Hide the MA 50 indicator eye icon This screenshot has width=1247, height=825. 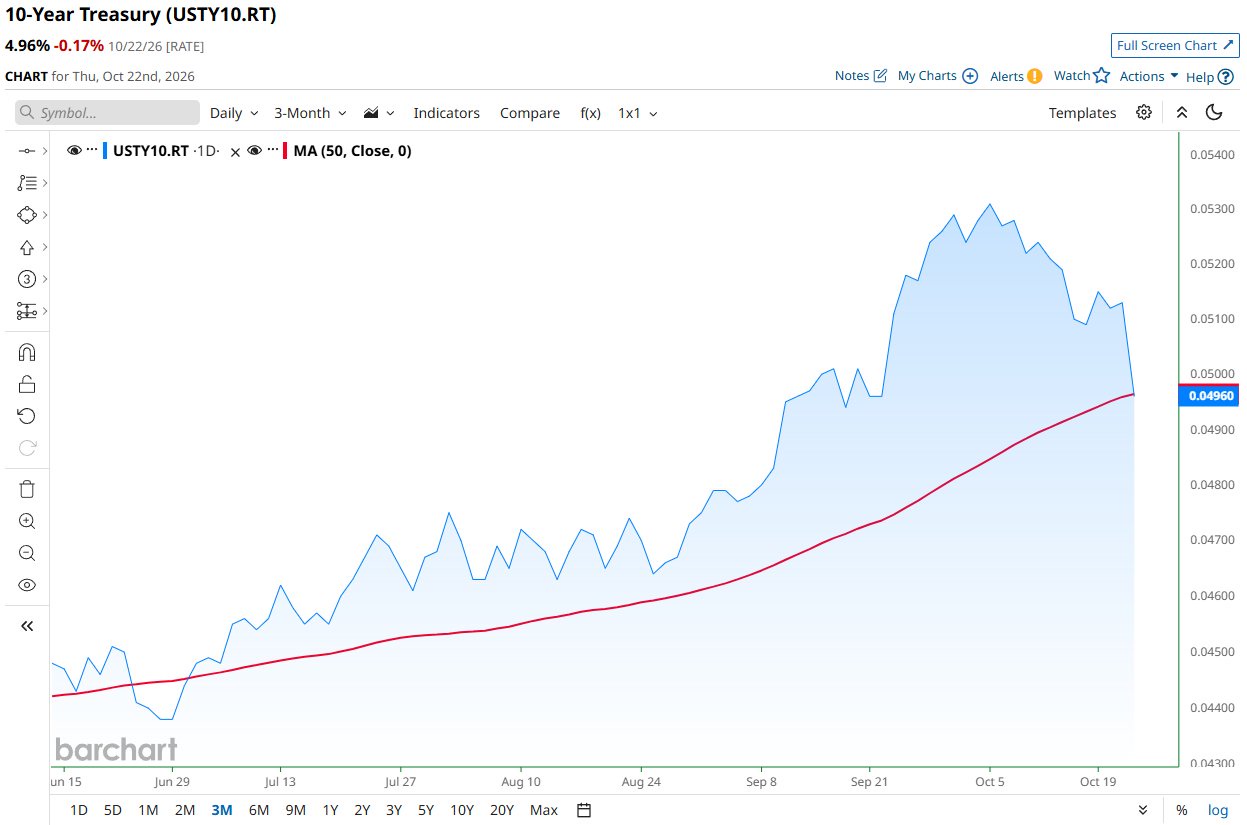point(255,151)
